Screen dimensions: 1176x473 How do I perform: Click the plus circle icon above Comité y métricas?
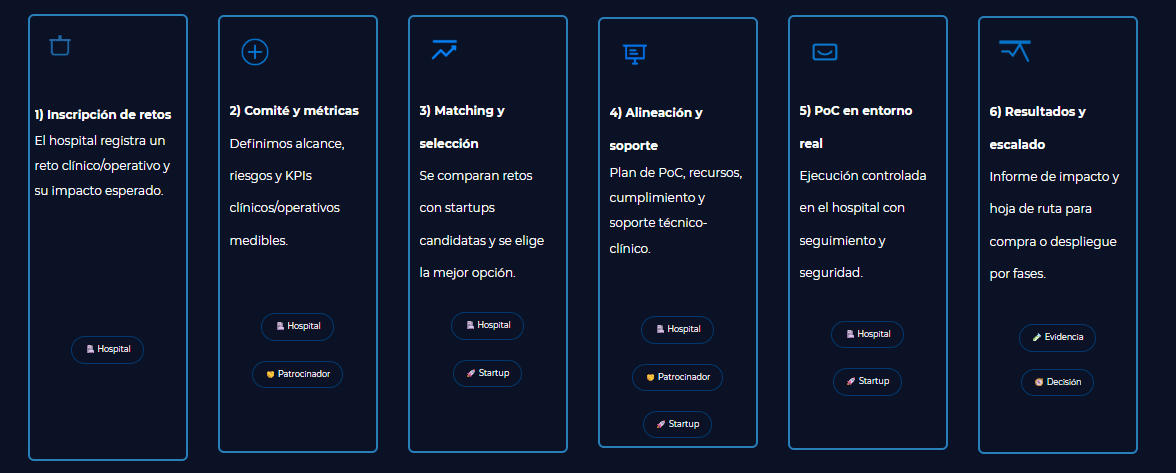(255, 52)
